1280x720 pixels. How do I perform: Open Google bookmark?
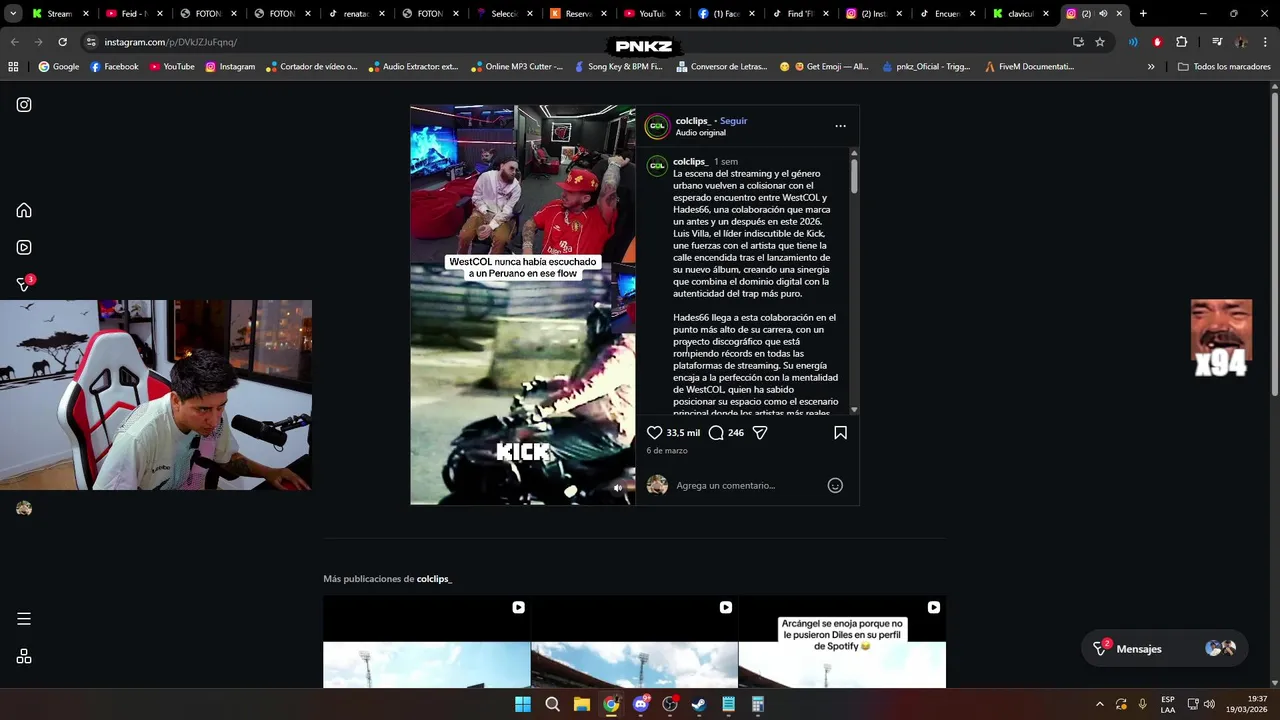pos(59,67)
